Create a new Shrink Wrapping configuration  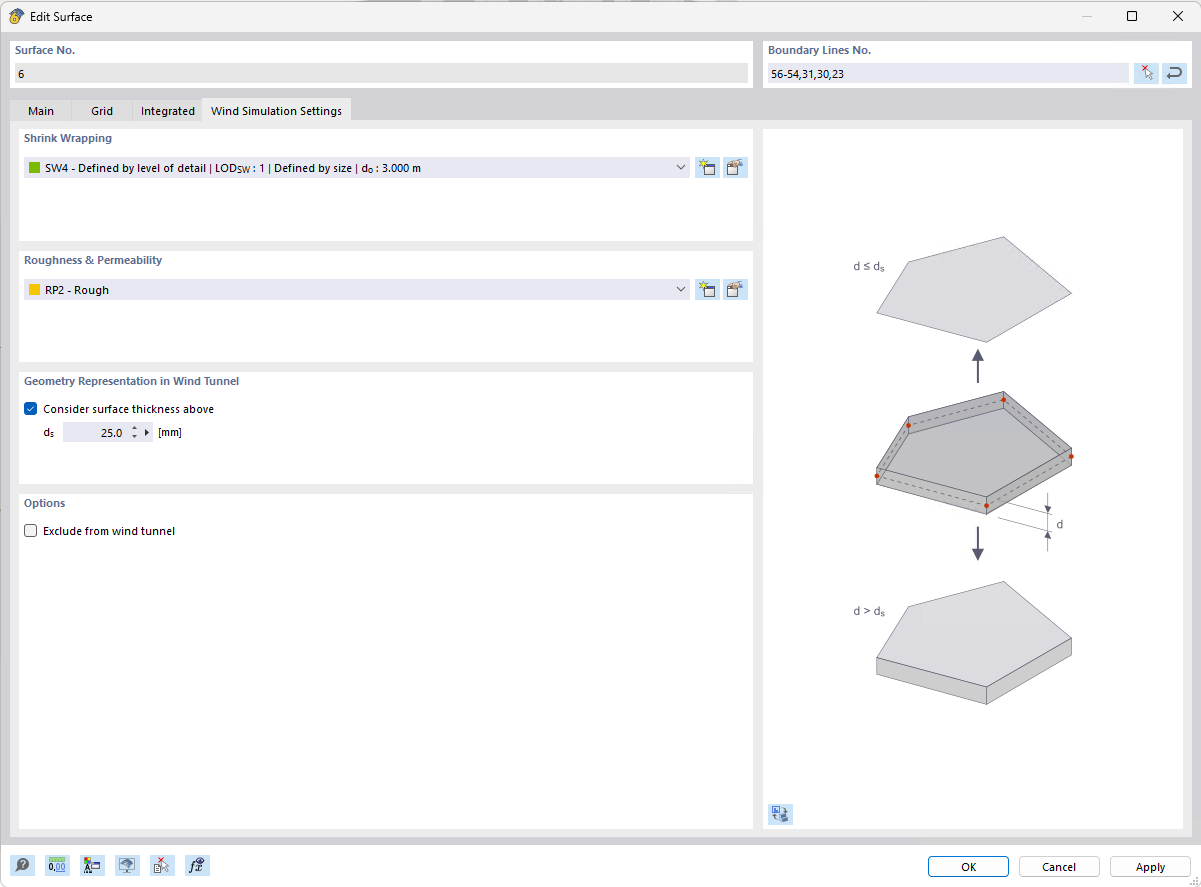[x=707, y=167]
